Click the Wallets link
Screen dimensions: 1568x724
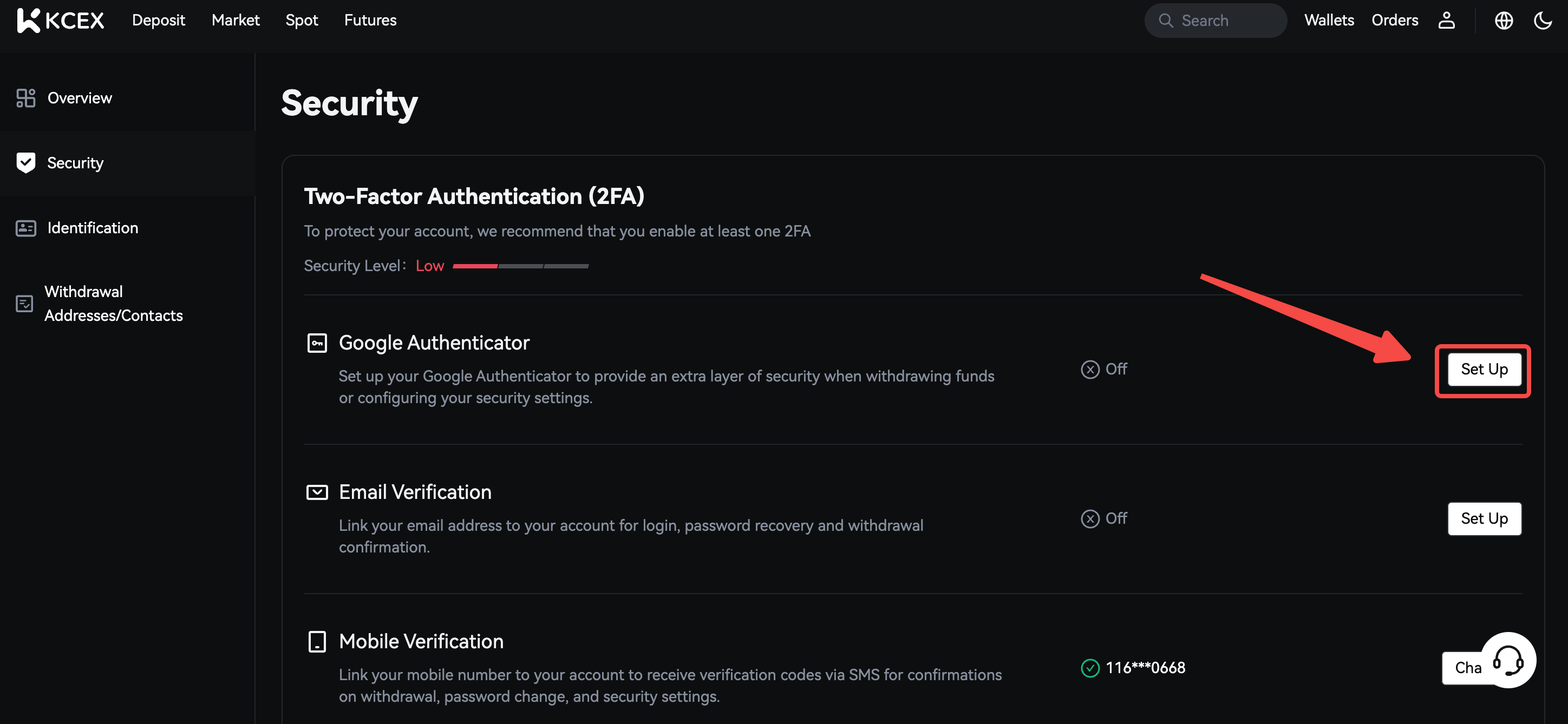(x=1329, y=20)
